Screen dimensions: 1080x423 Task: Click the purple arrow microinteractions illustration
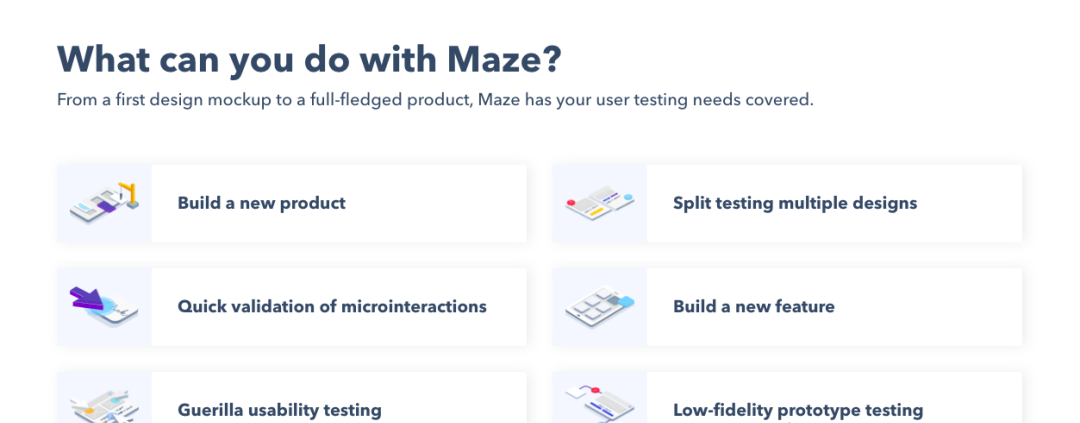click(104, 307)
